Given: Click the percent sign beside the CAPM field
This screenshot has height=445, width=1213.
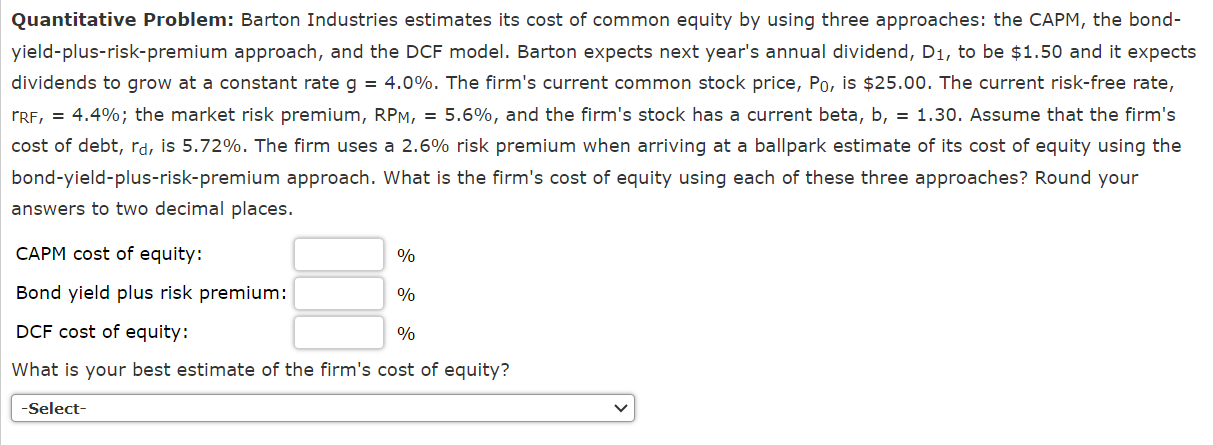Looking at the screenshot, I should point(406,255).
